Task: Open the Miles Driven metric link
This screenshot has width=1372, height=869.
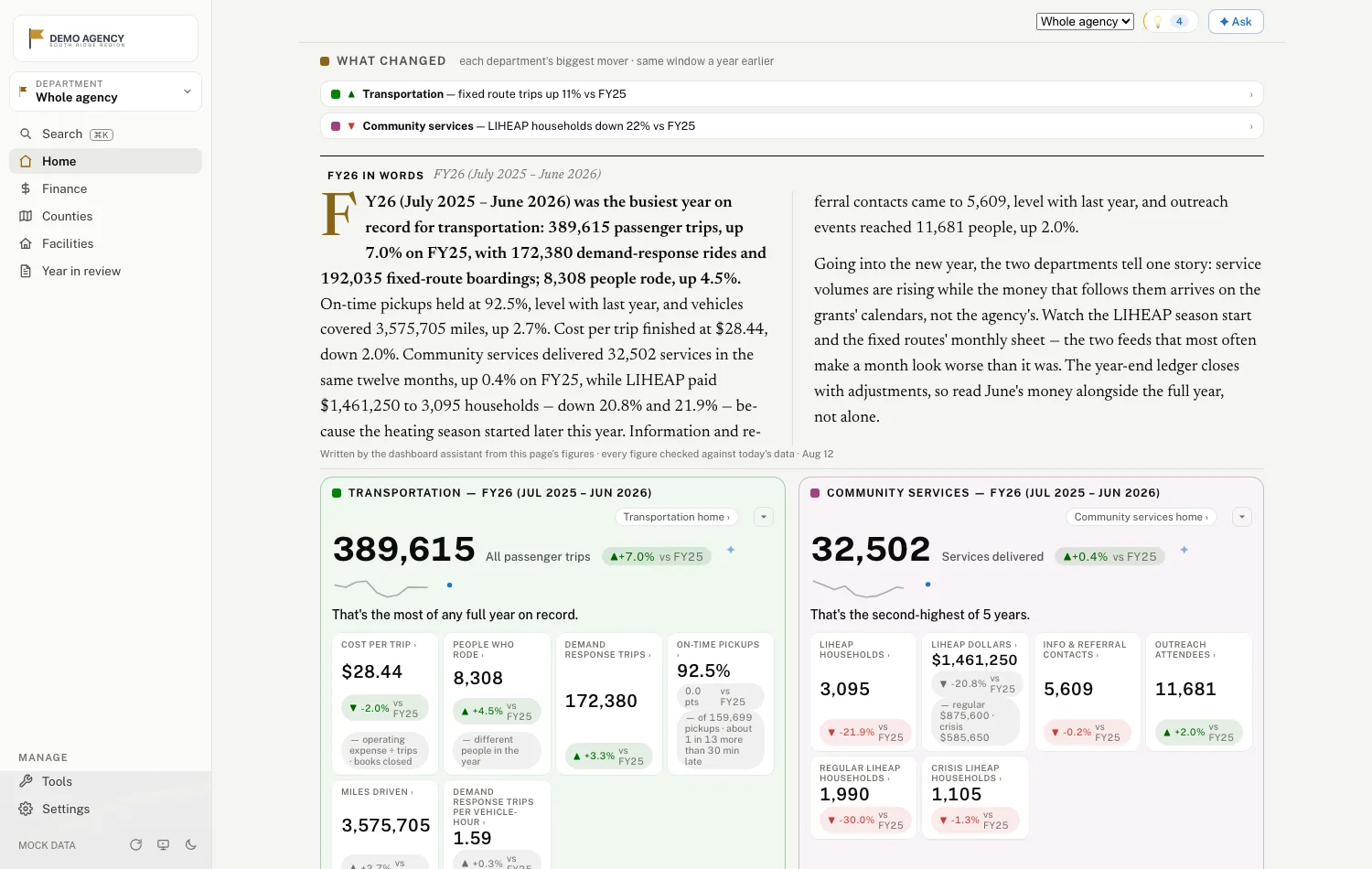Action: tap(377, 792)
